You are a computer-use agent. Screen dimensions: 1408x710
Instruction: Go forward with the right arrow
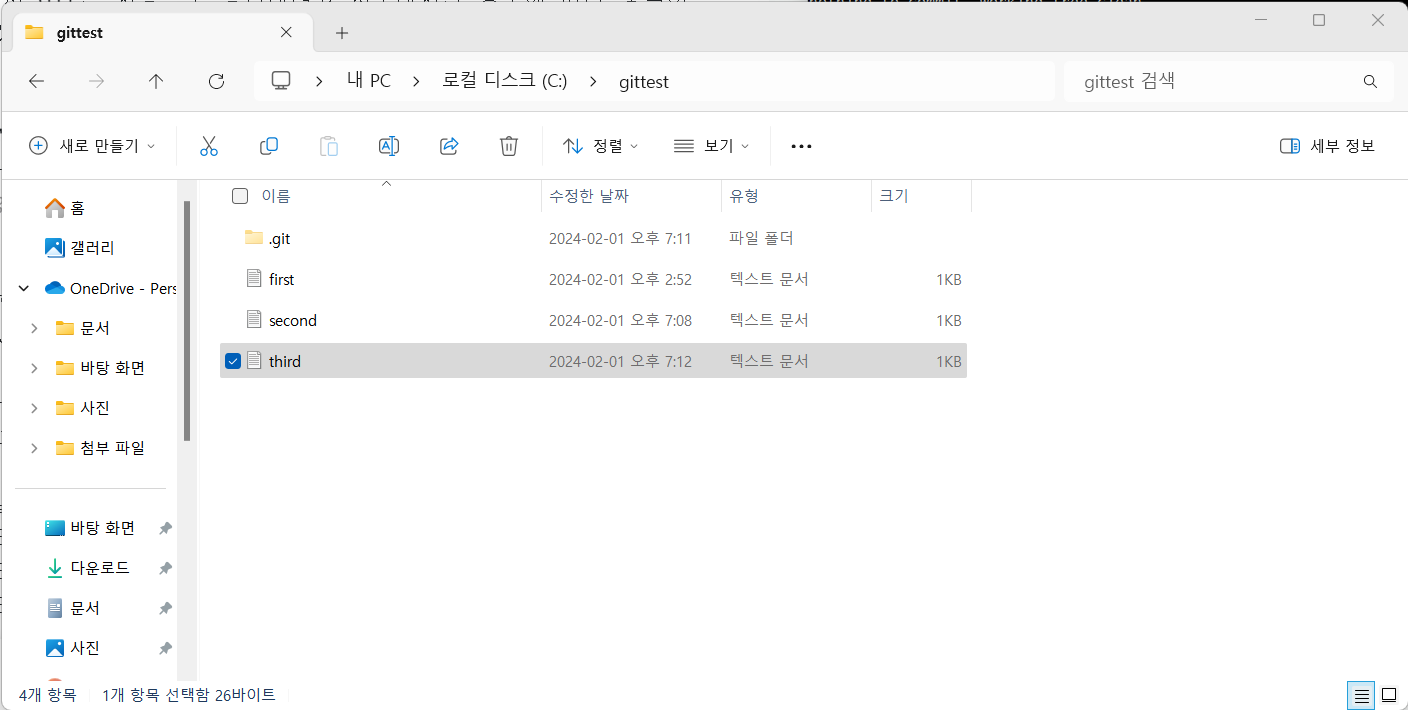[97, 82]
